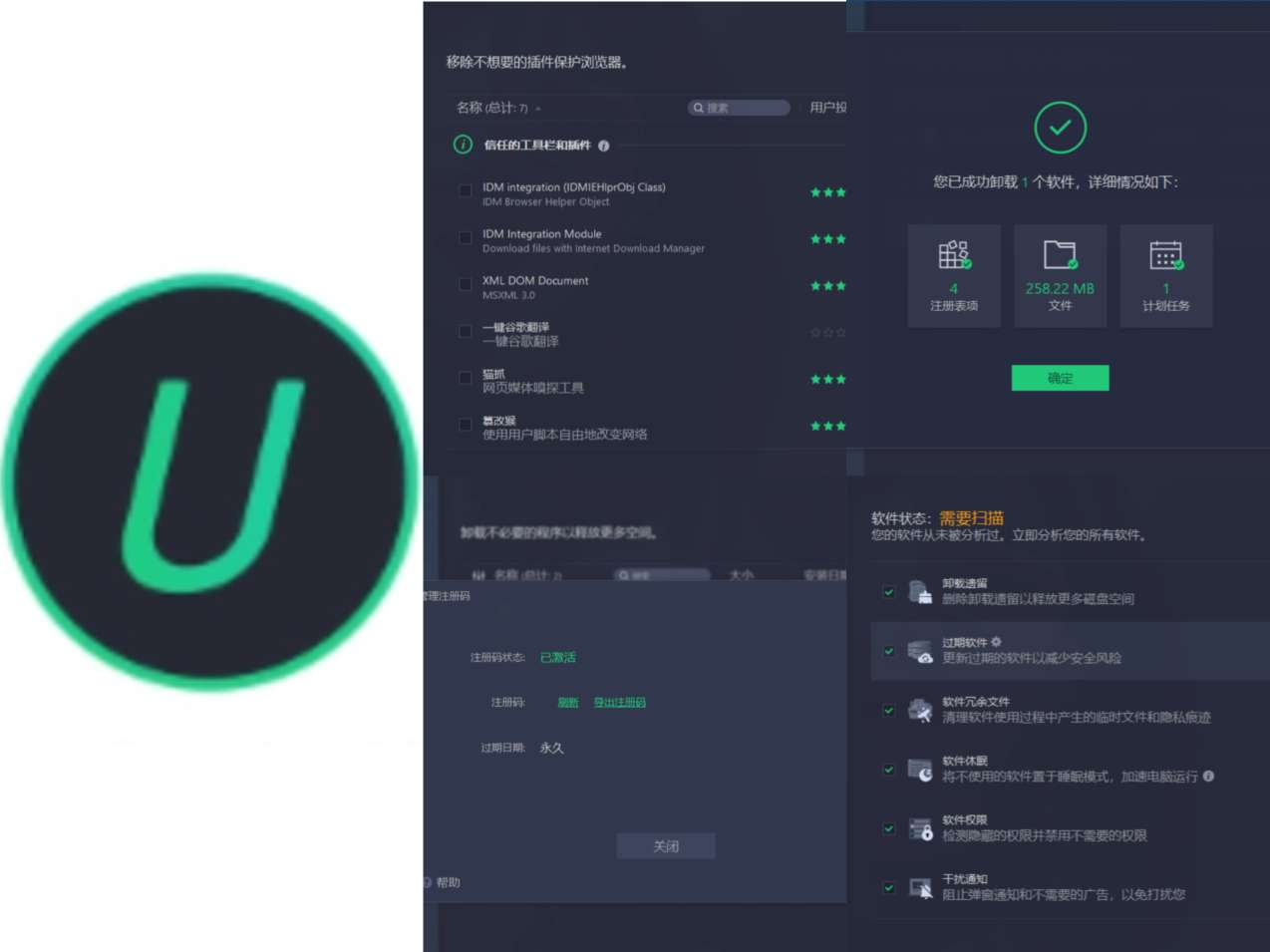Uncheck the 软件权限 checkbox
Image resolution: width=1270 pixels, height=952 pixels.
[x=888, y=828]
